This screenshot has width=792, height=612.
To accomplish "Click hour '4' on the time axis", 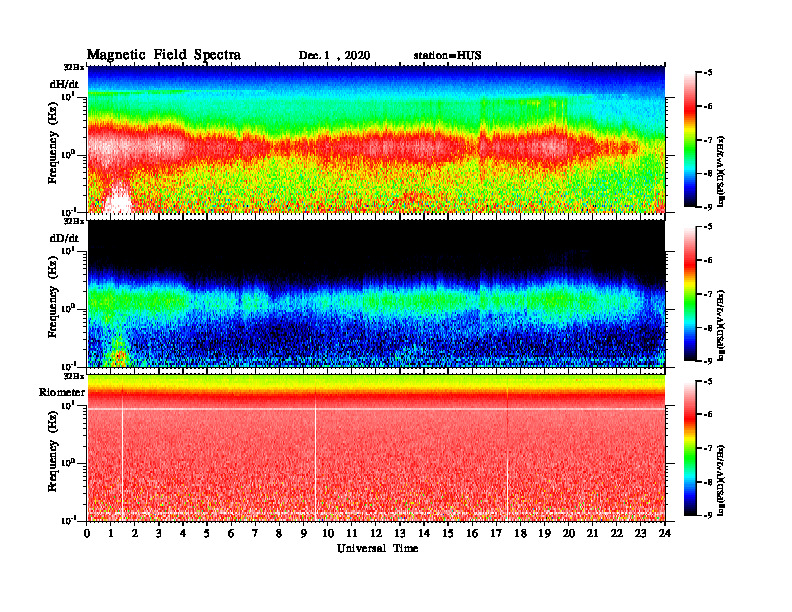I will [x=183, y=533].
